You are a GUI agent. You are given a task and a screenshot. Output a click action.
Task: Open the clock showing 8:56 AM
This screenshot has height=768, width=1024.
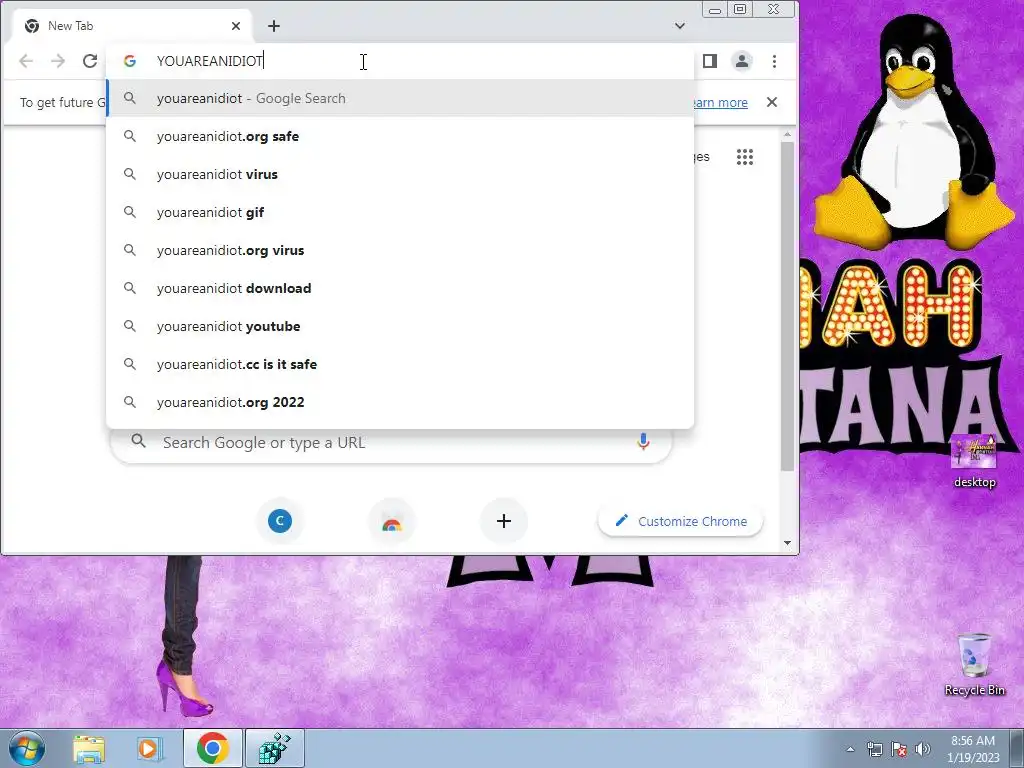pos(973,749)
